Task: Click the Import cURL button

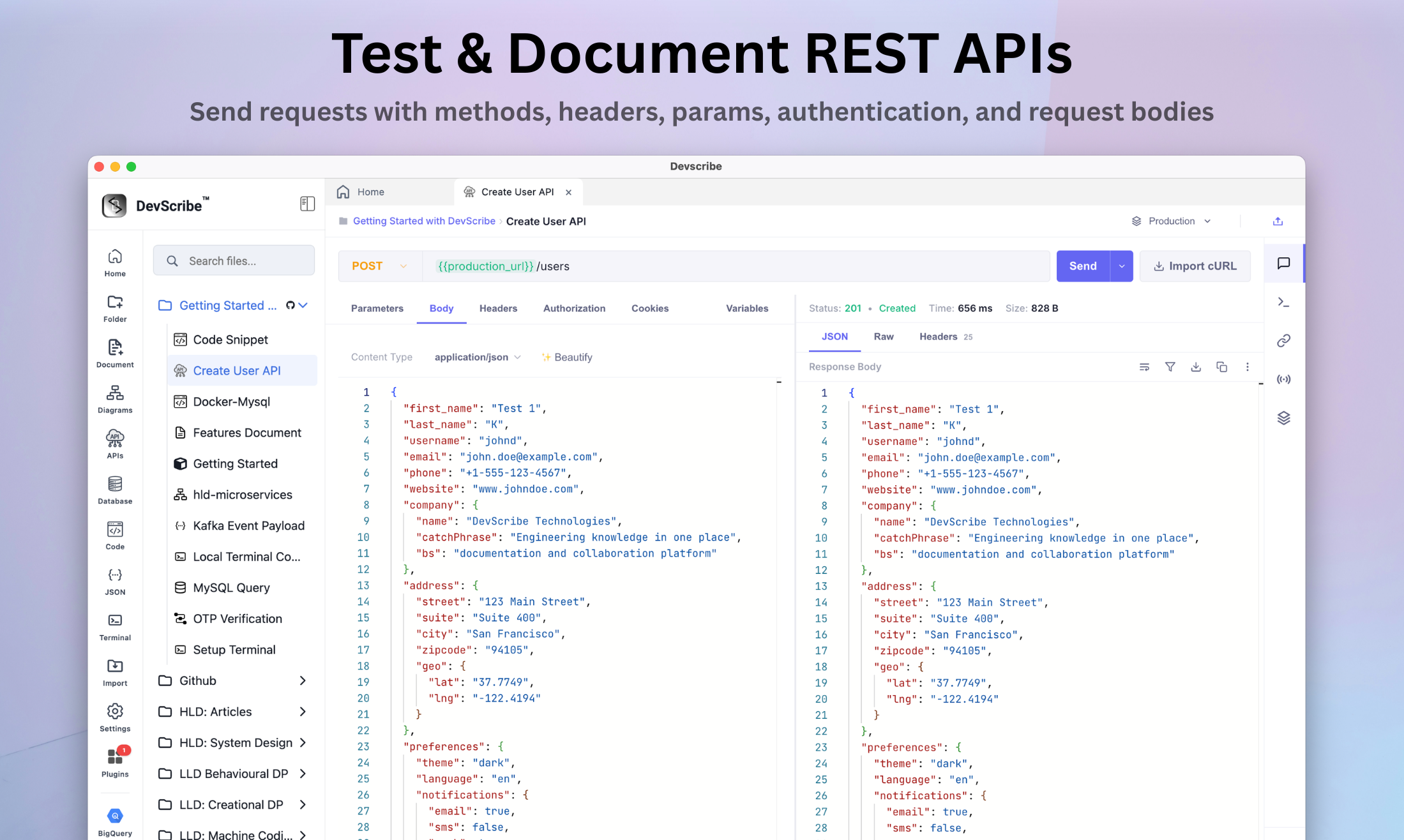Action: pos(1195,266)
